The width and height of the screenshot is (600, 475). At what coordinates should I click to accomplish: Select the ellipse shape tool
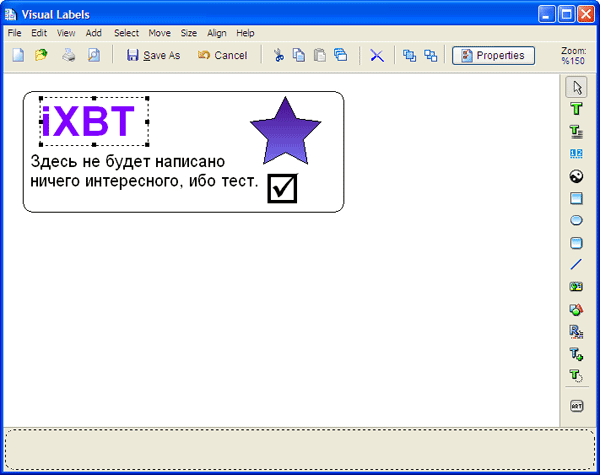click(x=576, y=220)
